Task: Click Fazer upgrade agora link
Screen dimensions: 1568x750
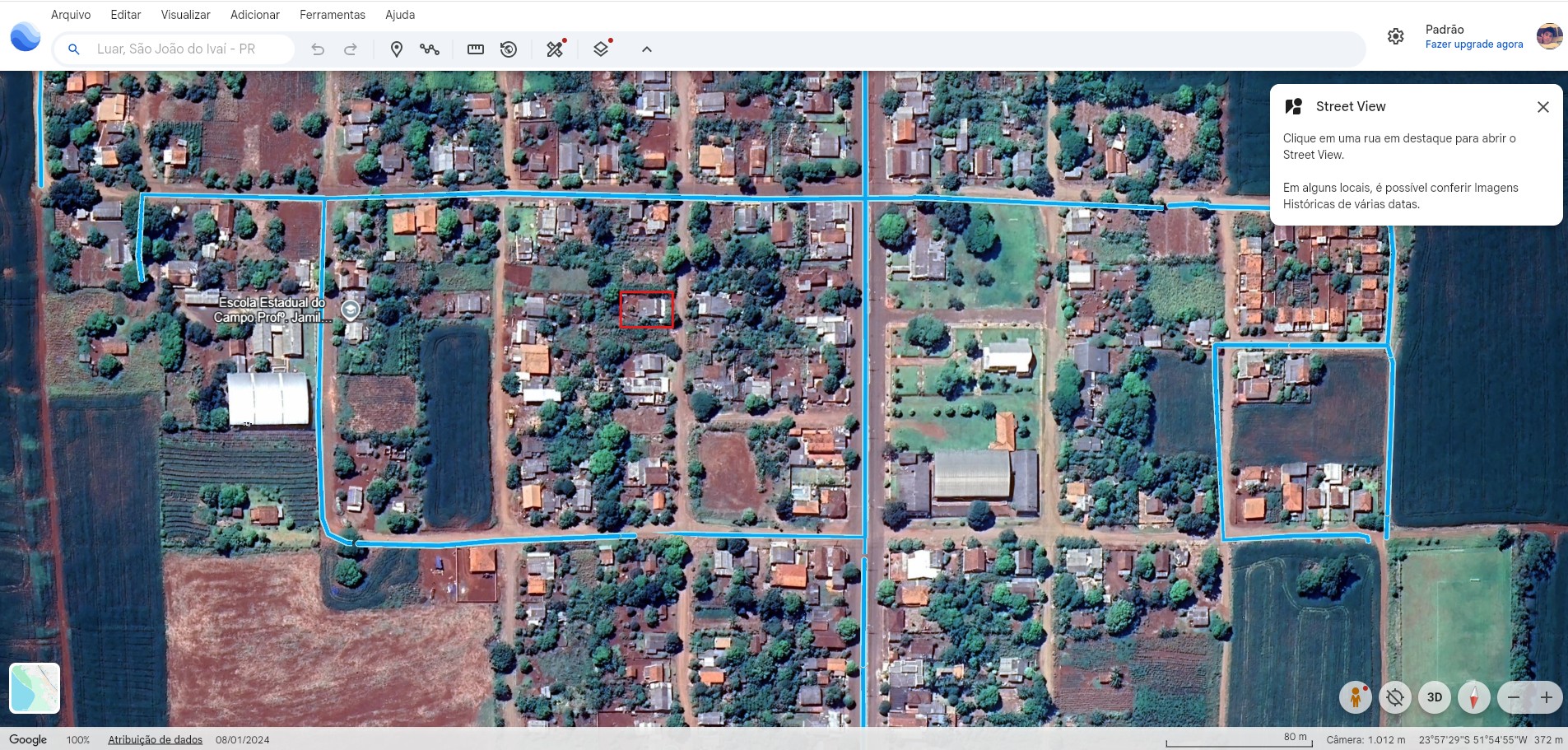Action: (x=1474, y=44)
